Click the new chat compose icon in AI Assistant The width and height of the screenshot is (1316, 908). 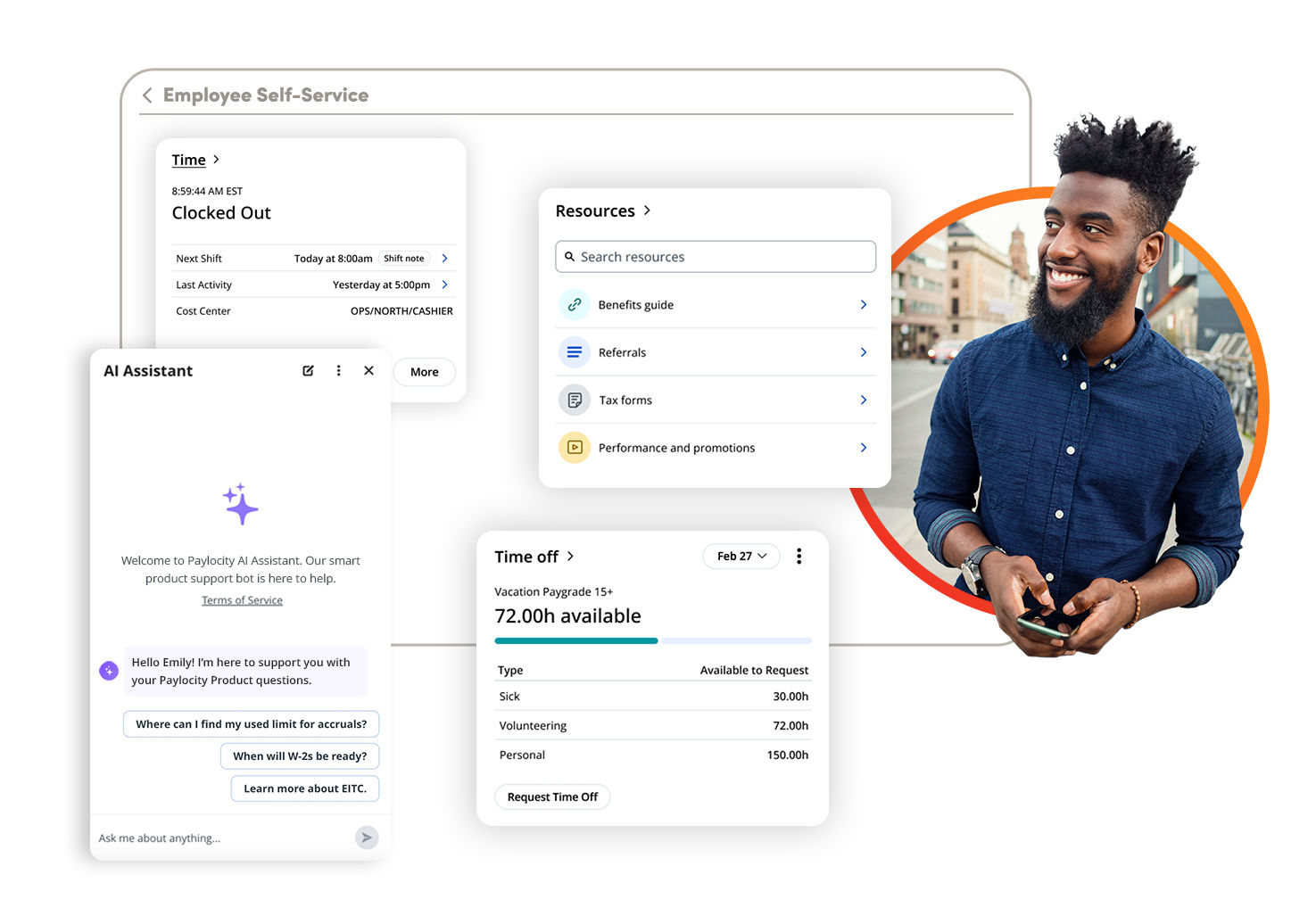[308, 371]
